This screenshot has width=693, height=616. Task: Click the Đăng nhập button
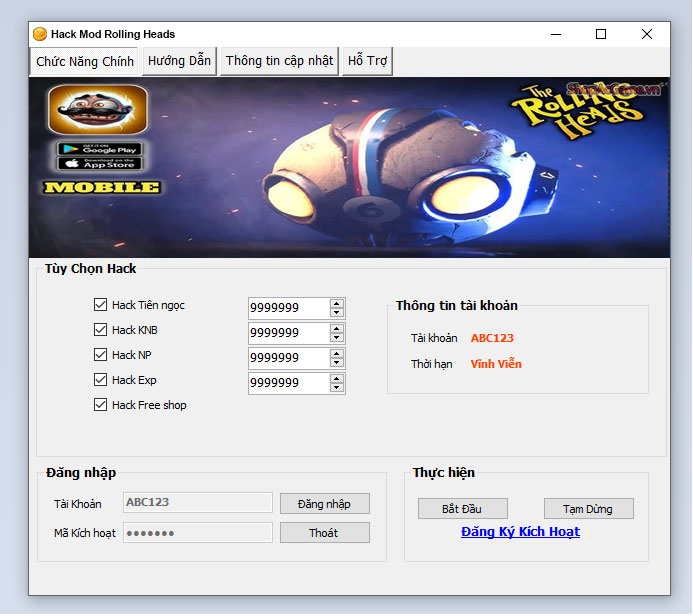(324, 504)
